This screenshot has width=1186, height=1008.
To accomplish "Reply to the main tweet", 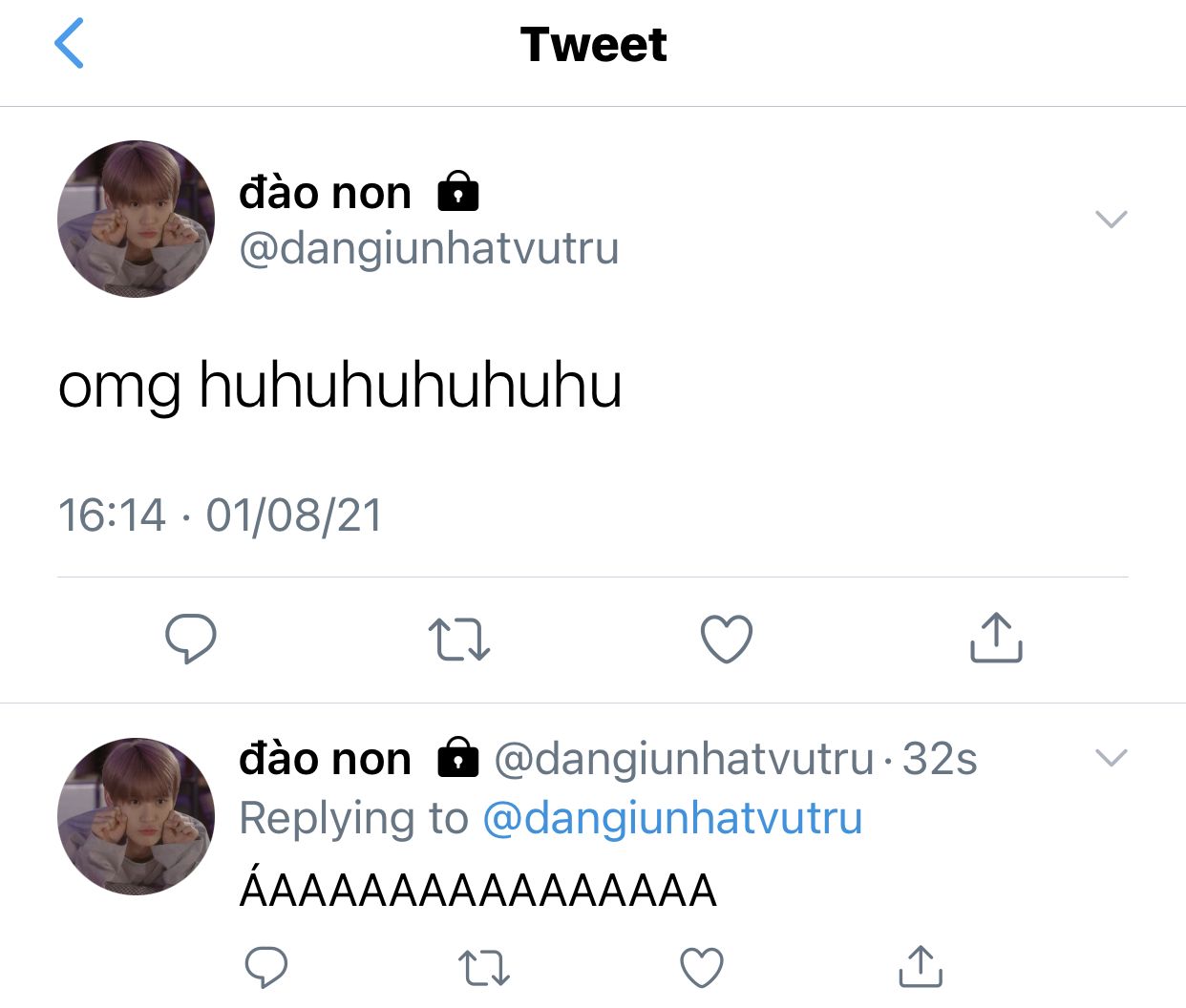I will pyautogui.click(x=191, y=639).
